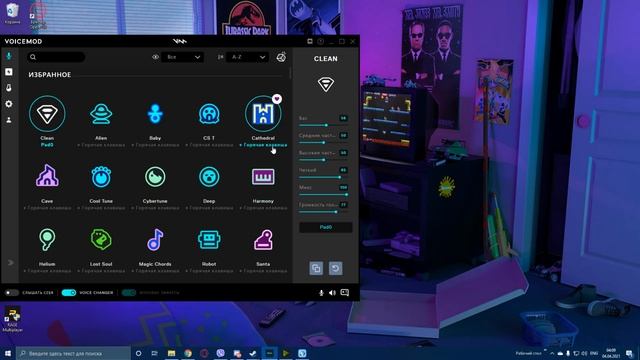The width and height of the screenshot is (640, 360).
Task: Open Steam from the taskbar
Action: (253, 353)
